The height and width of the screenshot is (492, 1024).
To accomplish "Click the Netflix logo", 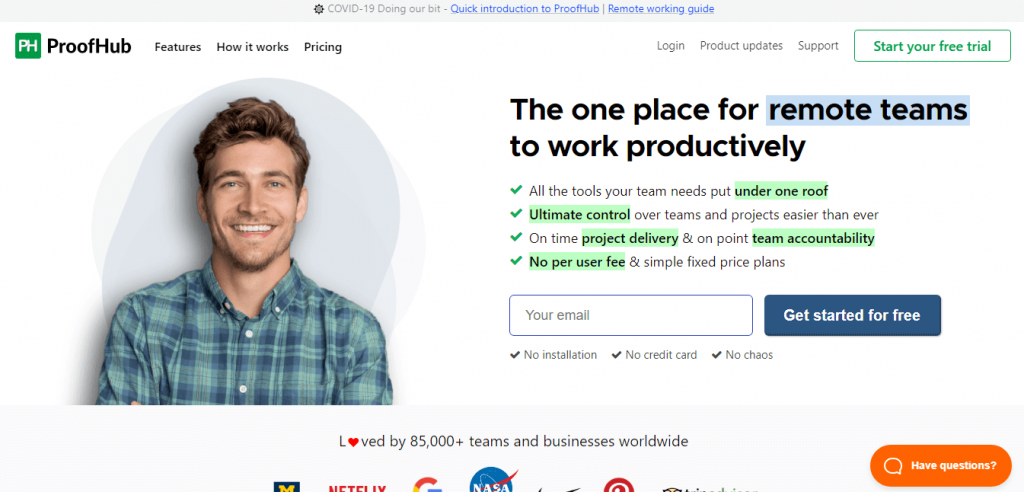I will [x=357, y=488].
